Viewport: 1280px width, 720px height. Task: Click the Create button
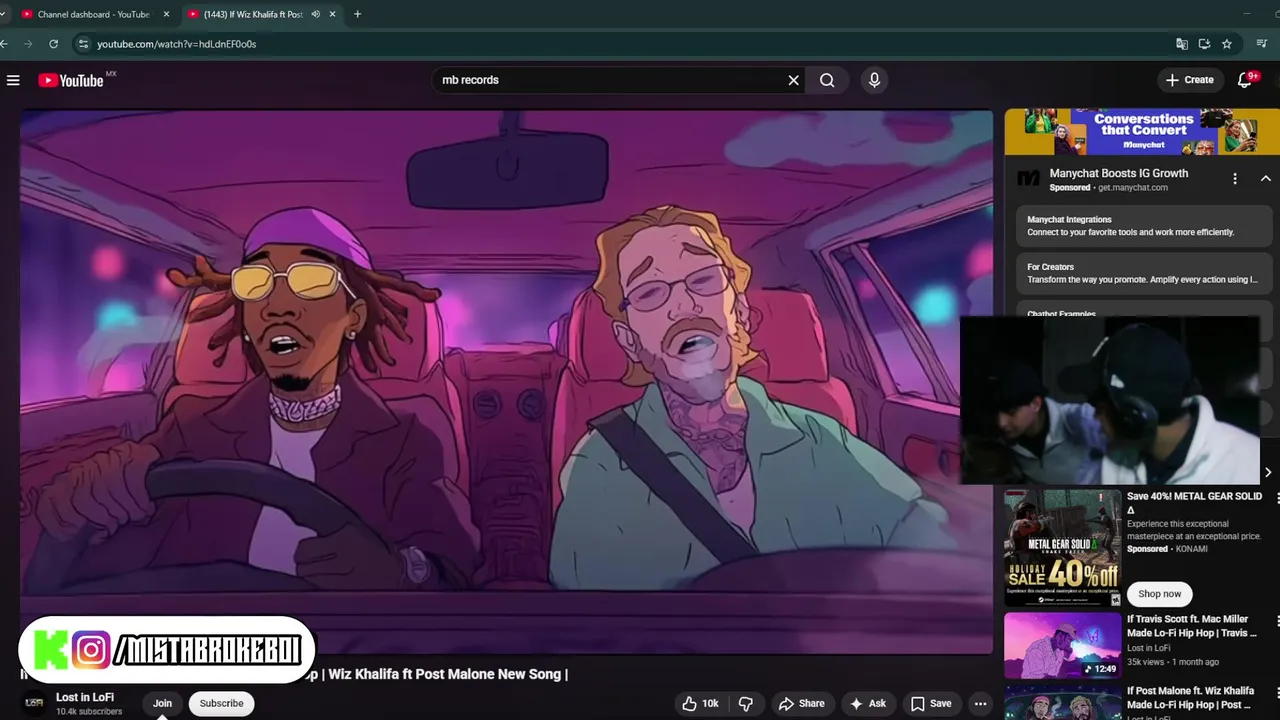1189,80
